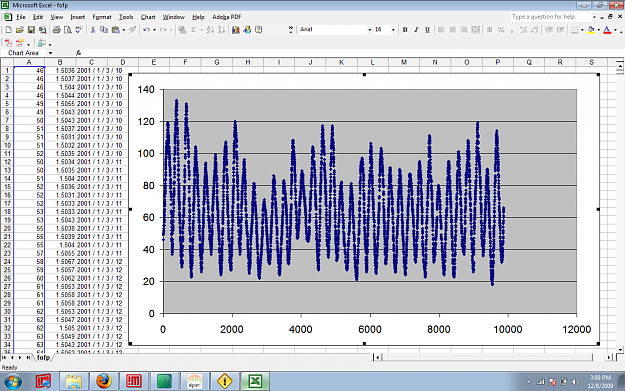
Task: Go to next sheet tab arrow
Action: tap(20, 358)
